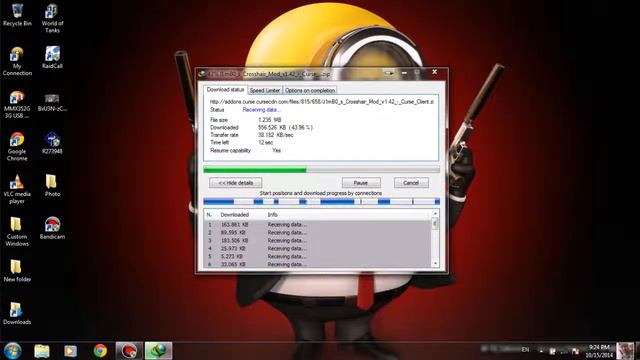Select connection row 6 with 33.065 KB
Viewport: 640px width, 360px height.
[317, 264]
